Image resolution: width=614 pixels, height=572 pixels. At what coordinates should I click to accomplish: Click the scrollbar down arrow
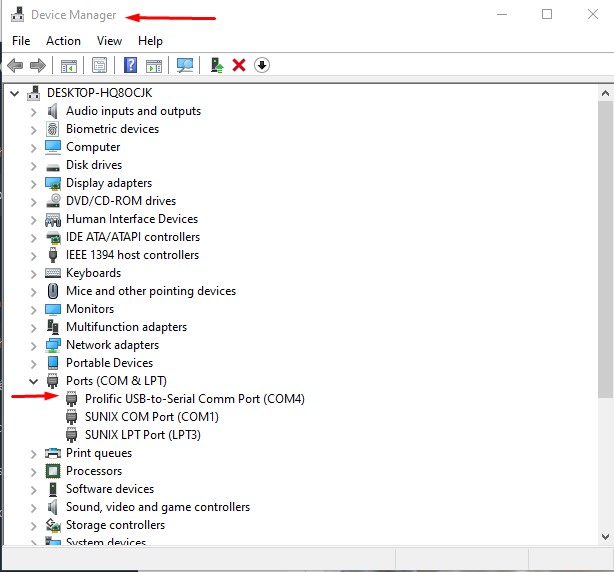[x=605, y=536]
